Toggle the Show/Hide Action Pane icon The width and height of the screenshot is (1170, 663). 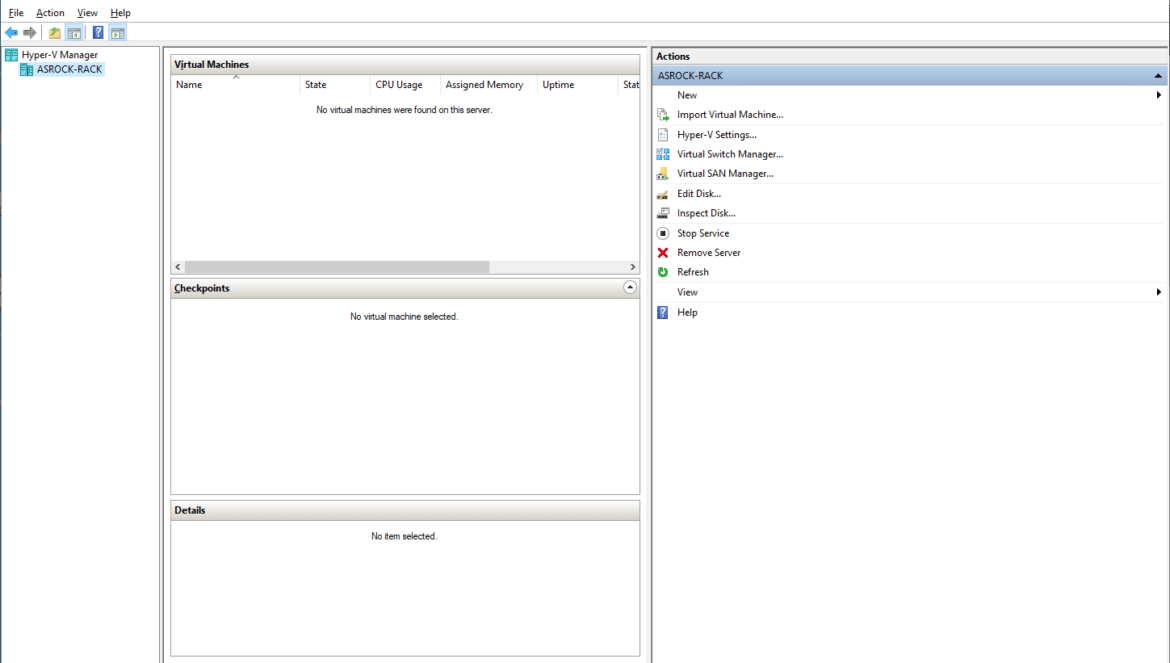[x=118, y=33]
